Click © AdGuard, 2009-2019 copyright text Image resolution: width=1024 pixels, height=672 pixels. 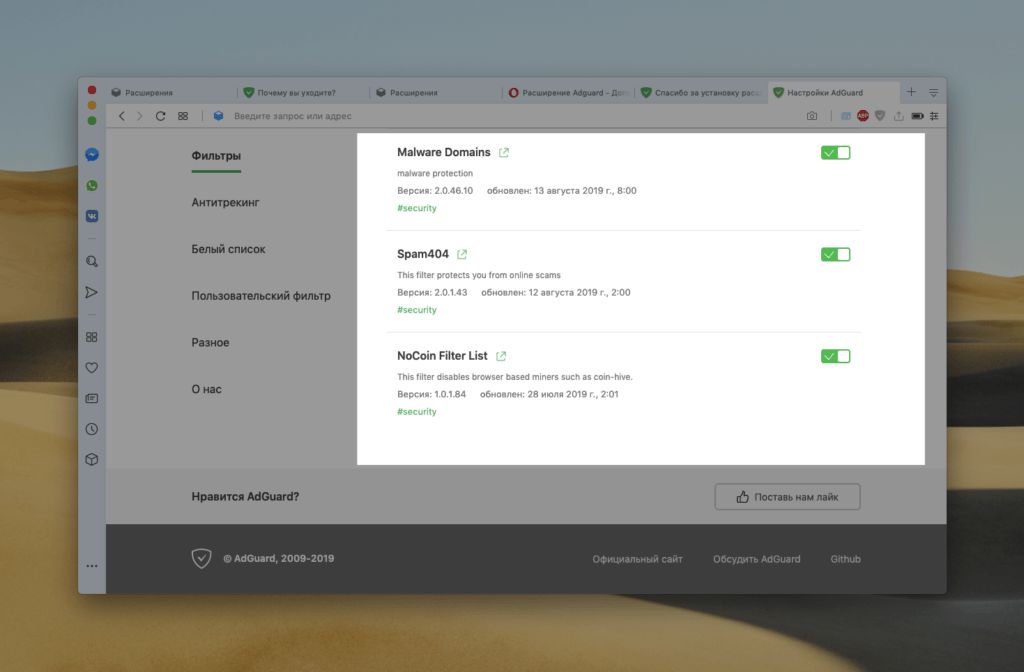[x=278, y=558]
